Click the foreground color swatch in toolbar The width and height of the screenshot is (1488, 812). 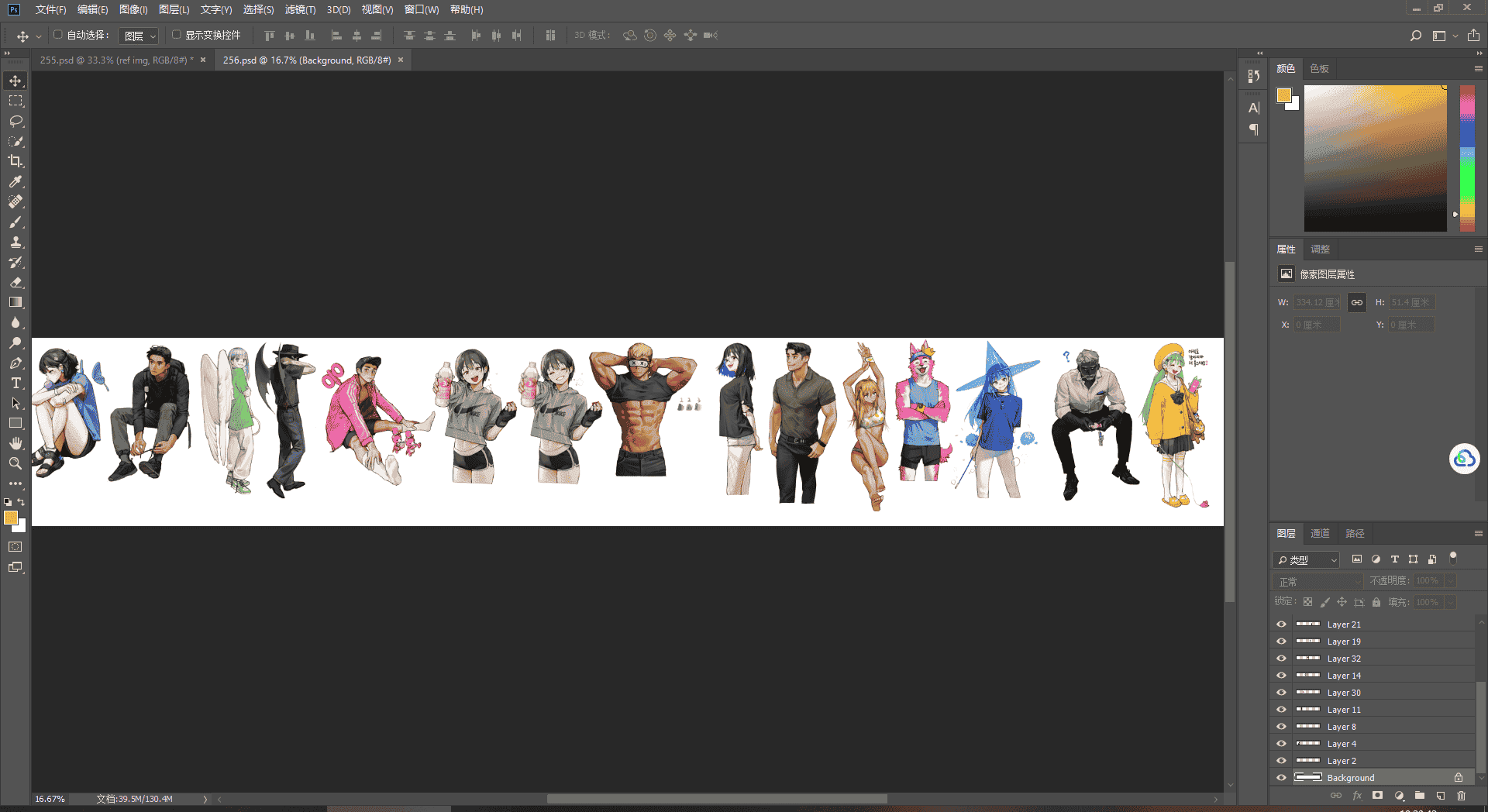click(11, 518)
